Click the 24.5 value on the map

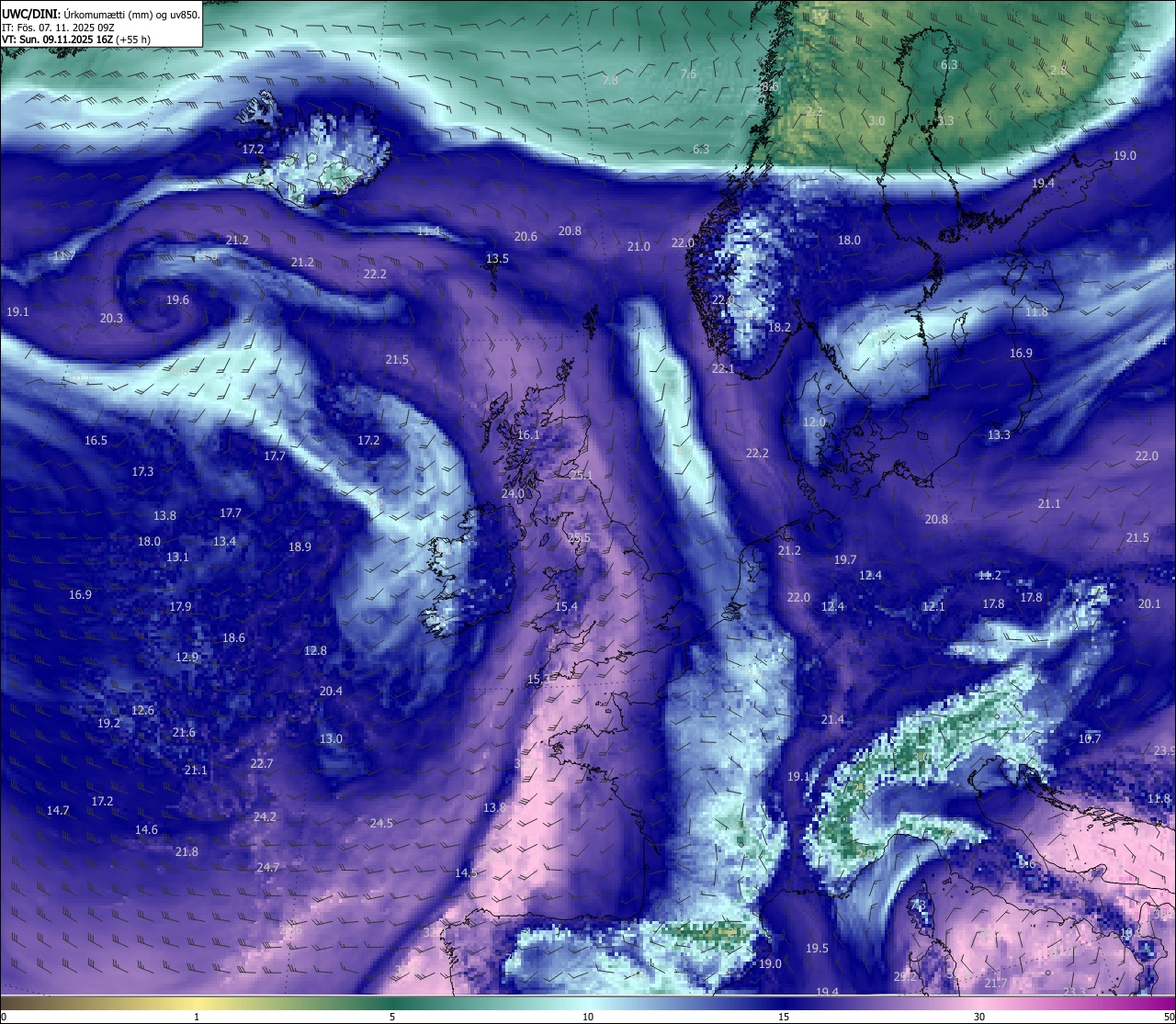381,824
